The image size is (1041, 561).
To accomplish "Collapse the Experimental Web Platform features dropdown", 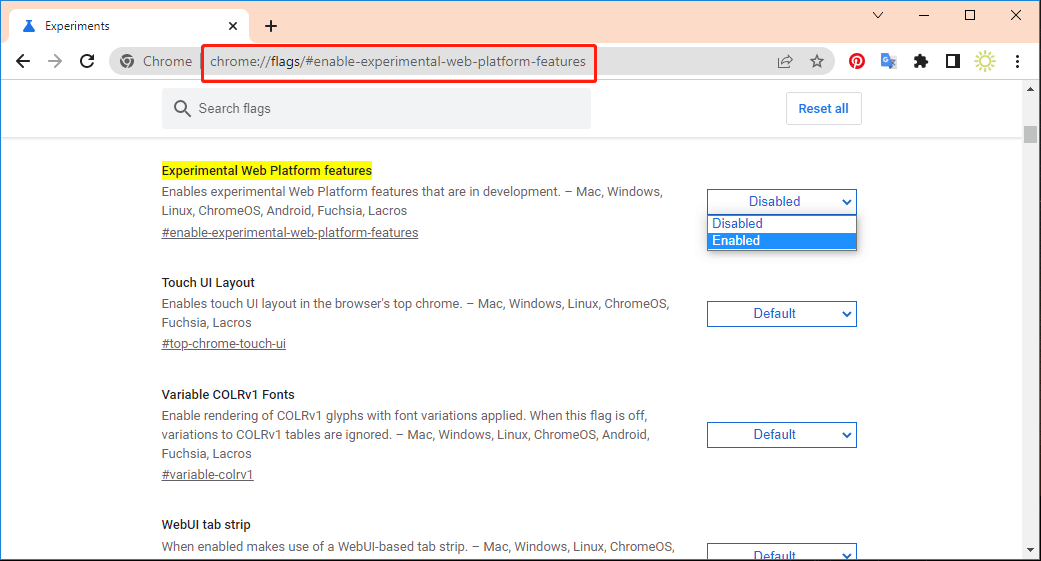I will [x=781, y=202].
